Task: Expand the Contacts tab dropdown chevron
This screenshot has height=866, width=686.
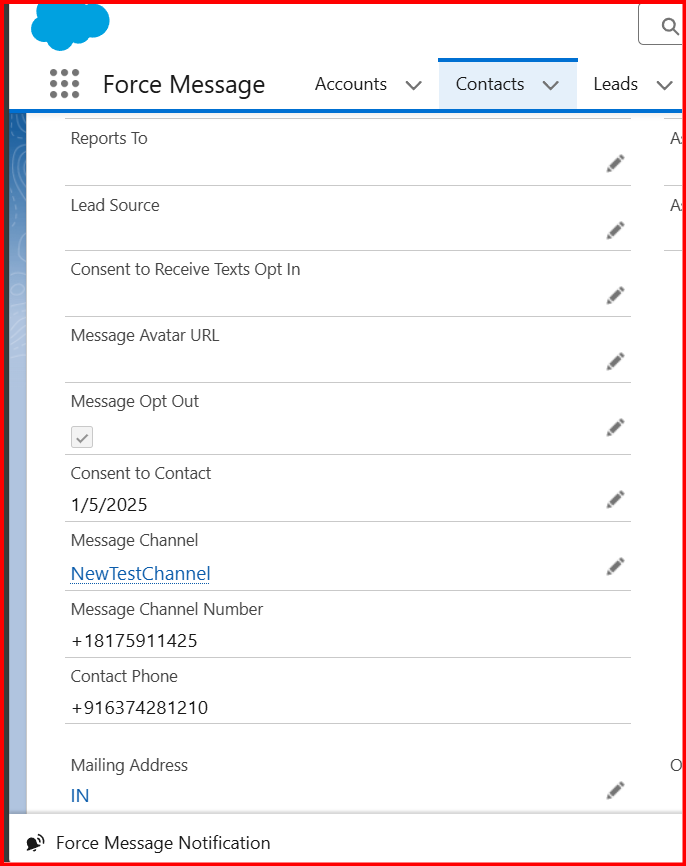Action: (x=550, y=85)
